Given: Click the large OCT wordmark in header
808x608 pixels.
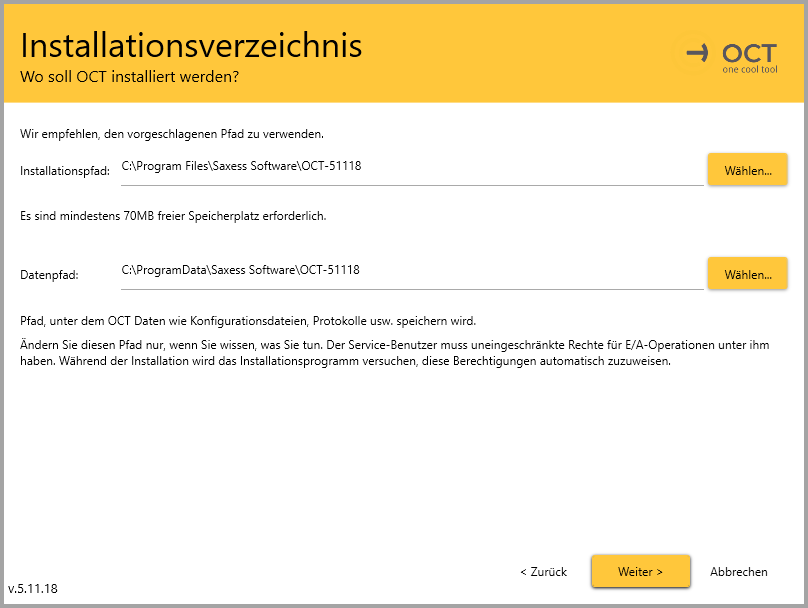Looking at the screenshot, I should (749, 52).
